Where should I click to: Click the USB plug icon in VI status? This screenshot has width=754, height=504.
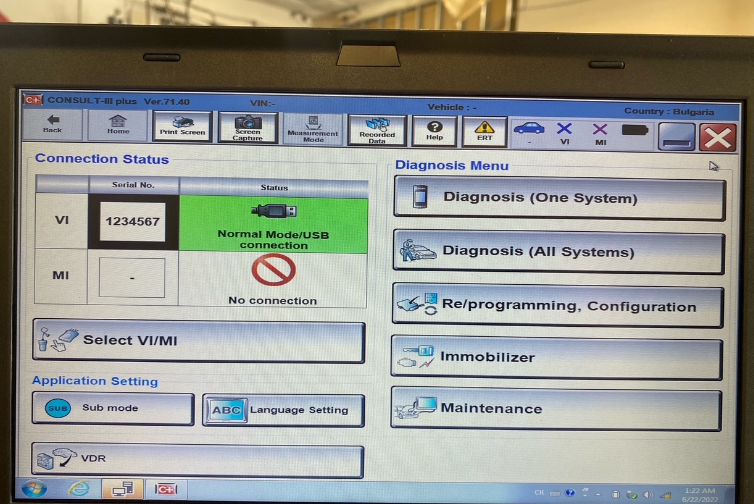coord(274,211)
